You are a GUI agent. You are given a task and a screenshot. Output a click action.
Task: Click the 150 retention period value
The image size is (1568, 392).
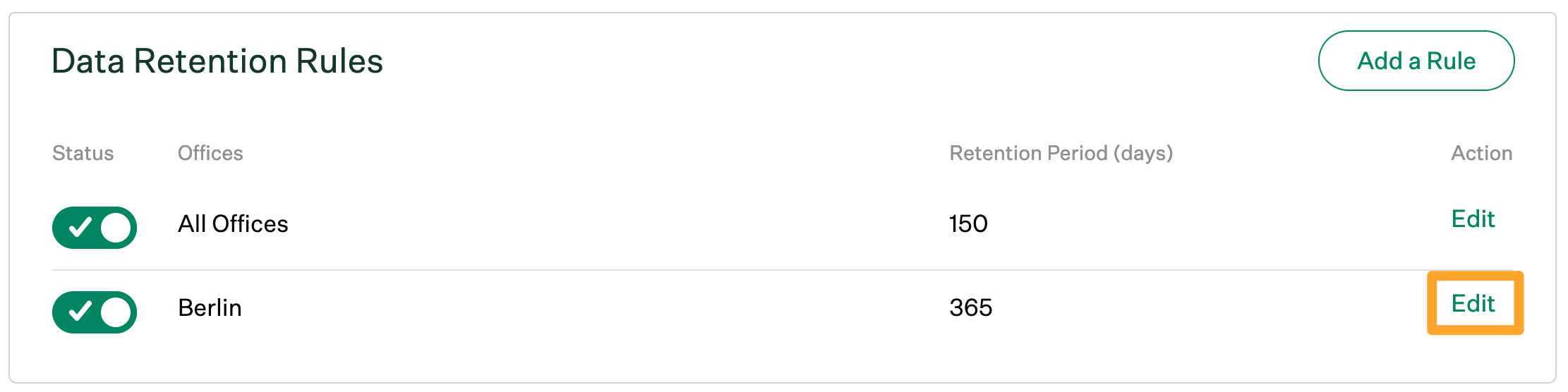(968, 224)
